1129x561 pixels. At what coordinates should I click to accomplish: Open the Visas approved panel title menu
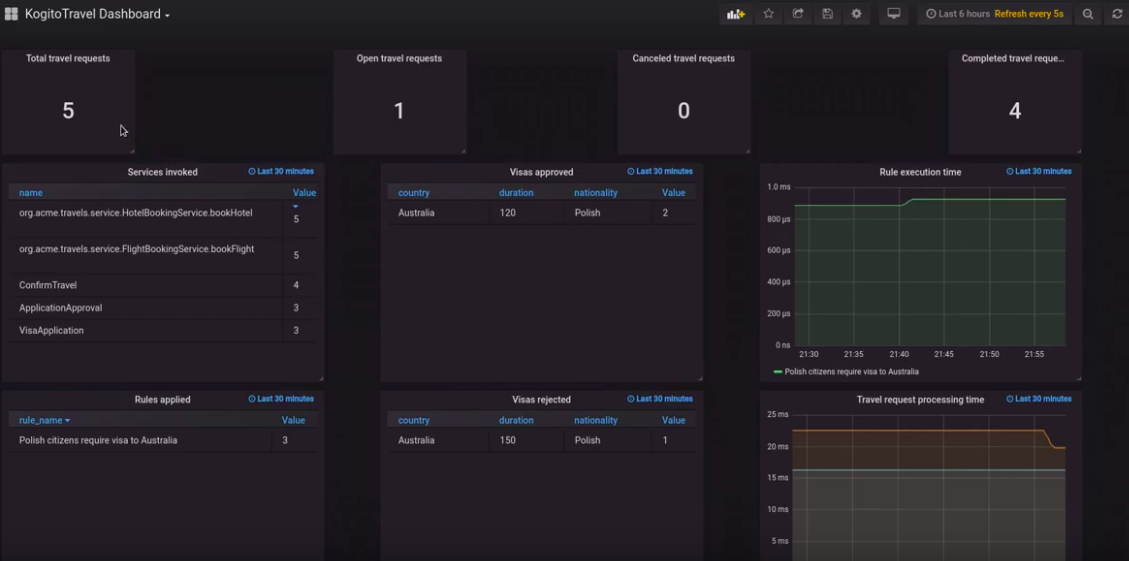tap(541, 172)
